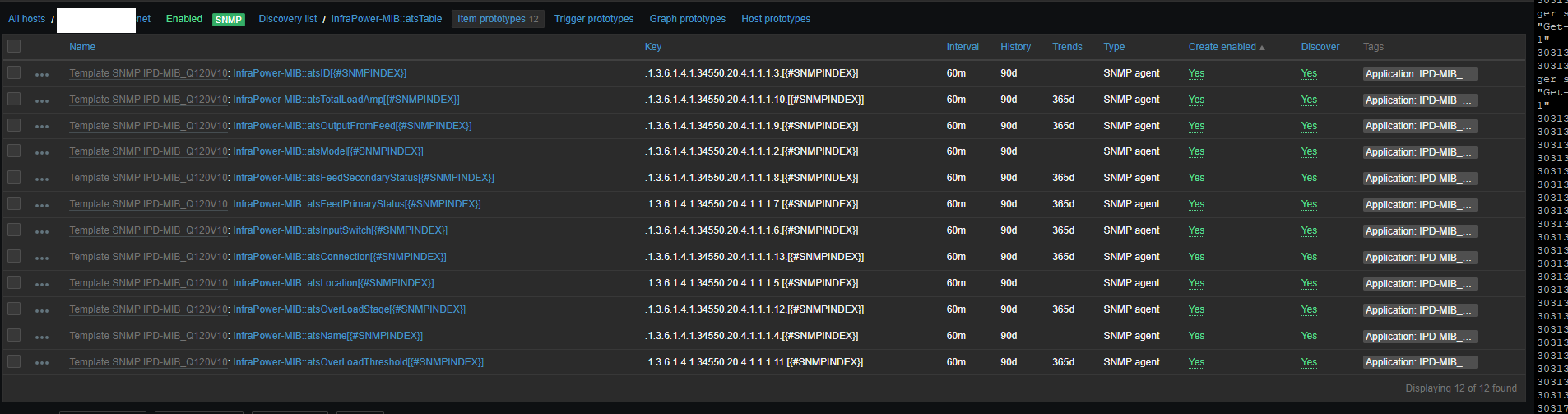Open three-dot menu for atsLocation row

click(42, 284)
